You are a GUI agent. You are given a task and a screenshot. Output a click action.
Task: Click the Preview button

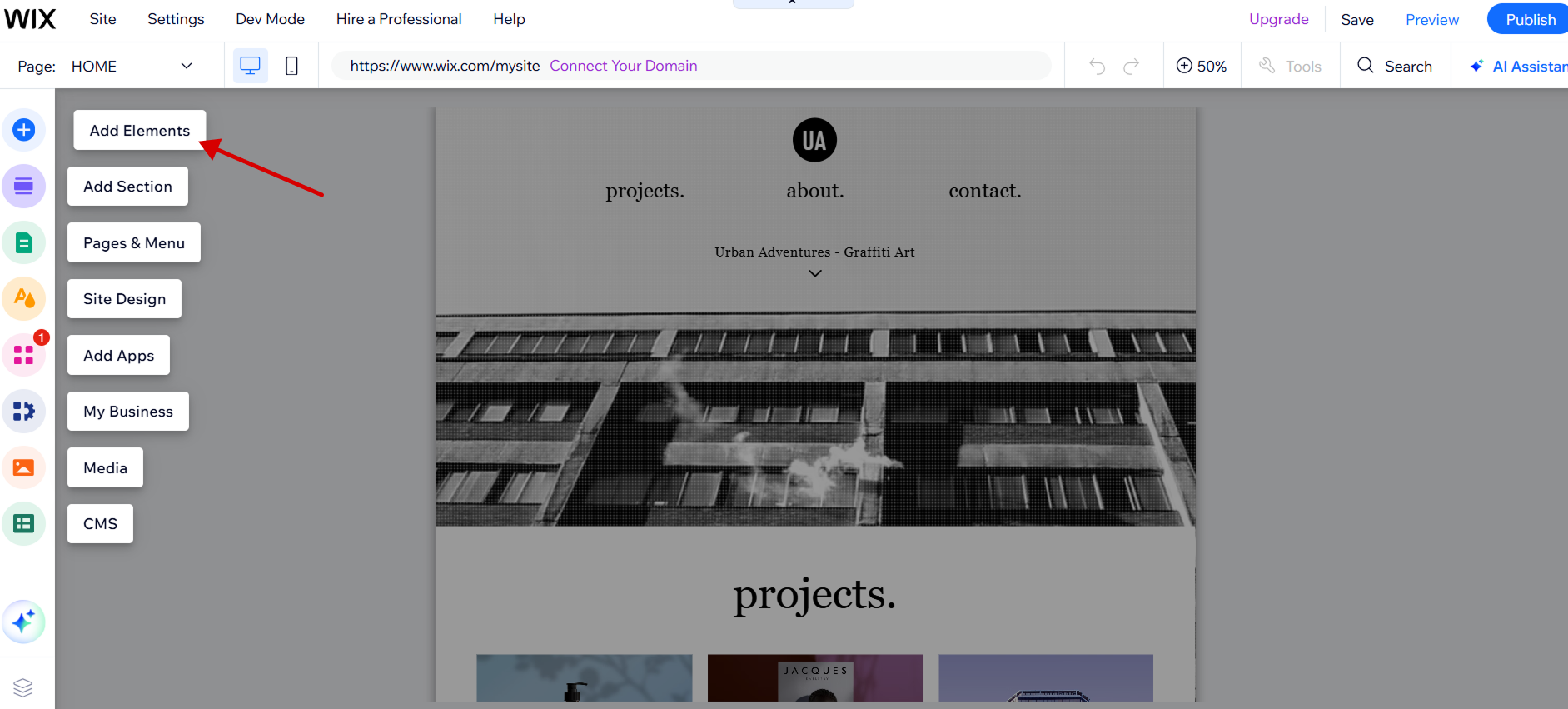[1431, 20]
